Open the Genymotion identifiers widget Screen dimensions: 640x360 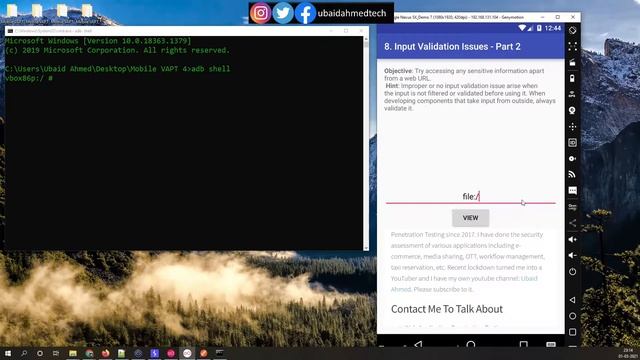(572, 142)
